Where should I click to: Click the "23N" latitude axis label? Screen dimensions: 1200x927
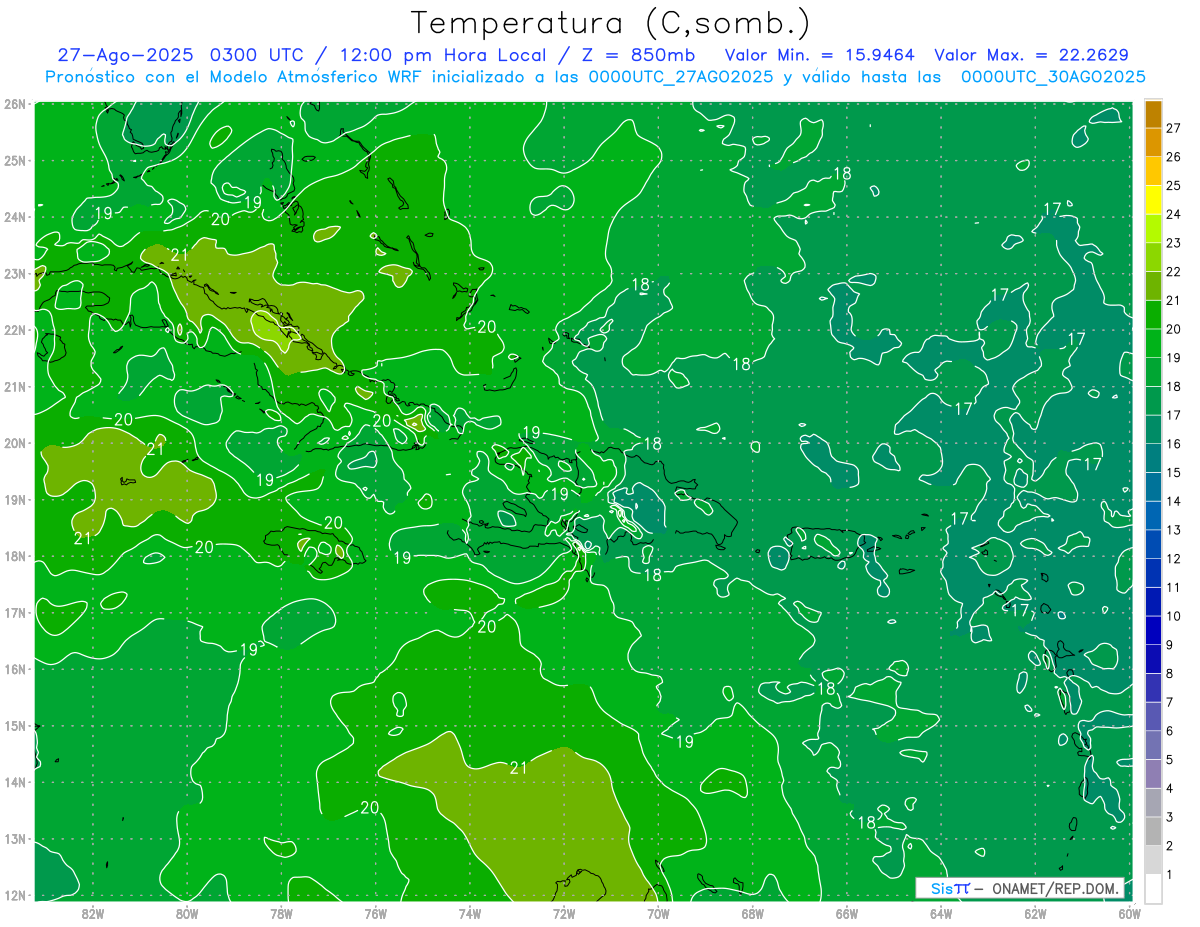[15, 273]
